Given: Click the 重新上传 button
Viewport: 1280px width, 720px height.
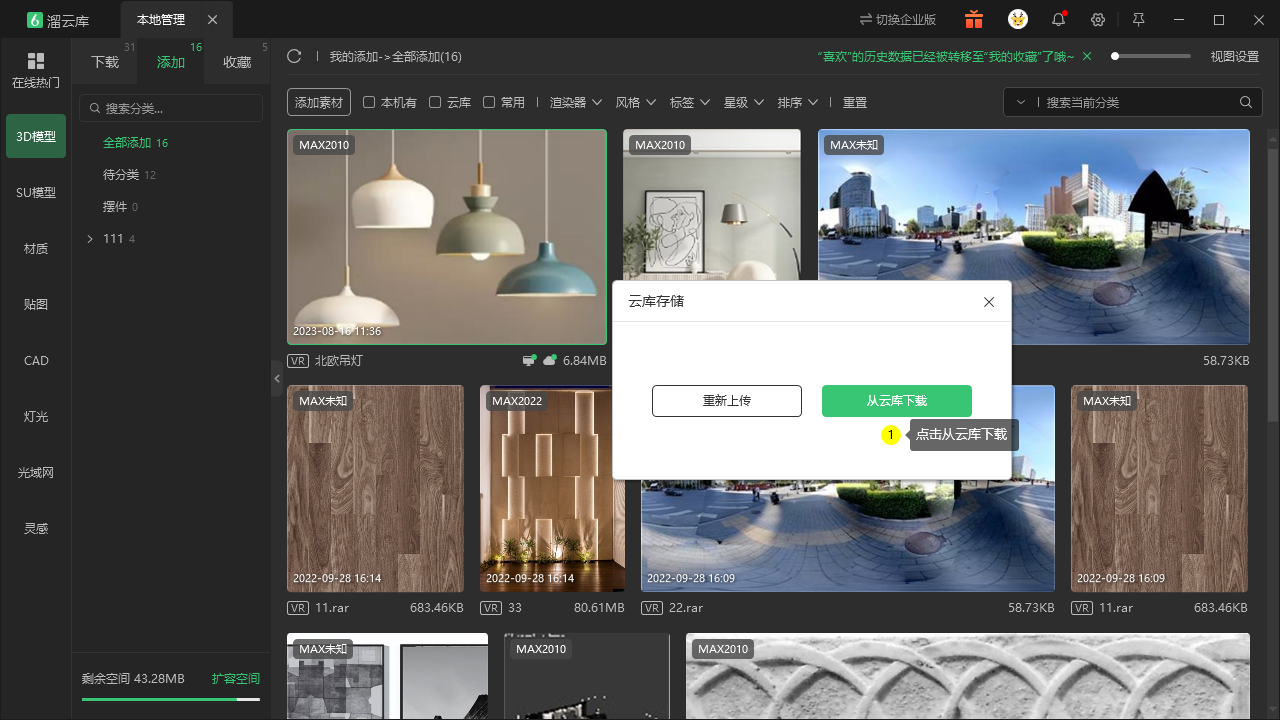Looking at the screenshot, I should [x=727, y=401].
